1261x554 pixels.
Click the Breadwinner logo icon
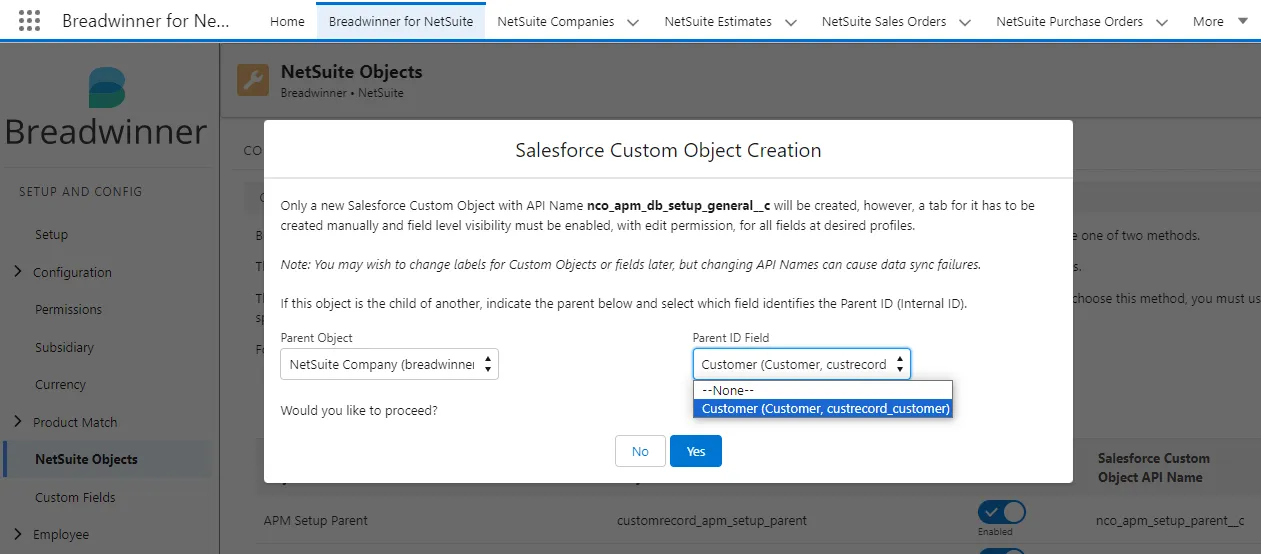[106, 89]
